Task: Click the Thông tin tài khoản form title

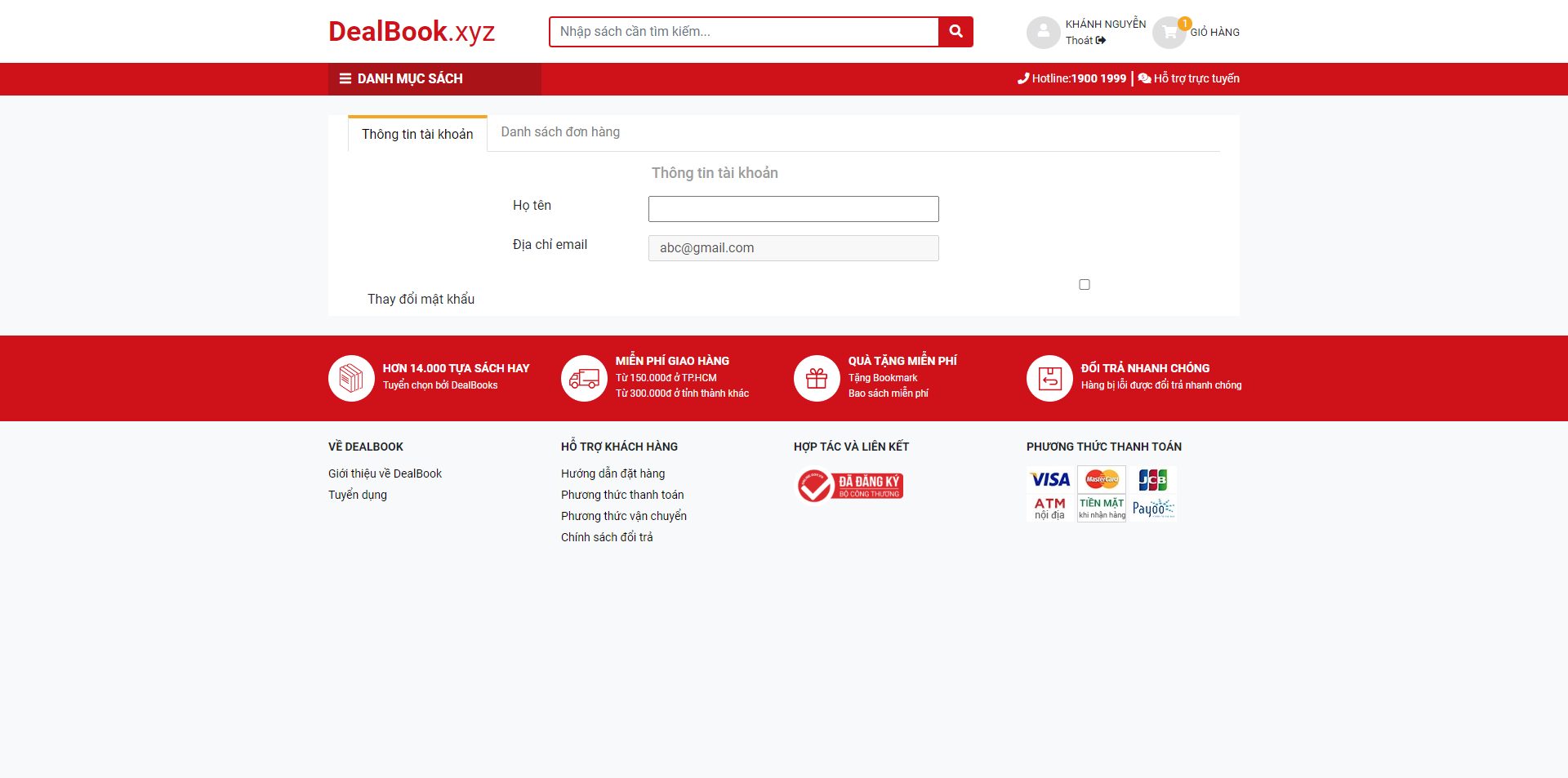Action: [x=715, y=173]
